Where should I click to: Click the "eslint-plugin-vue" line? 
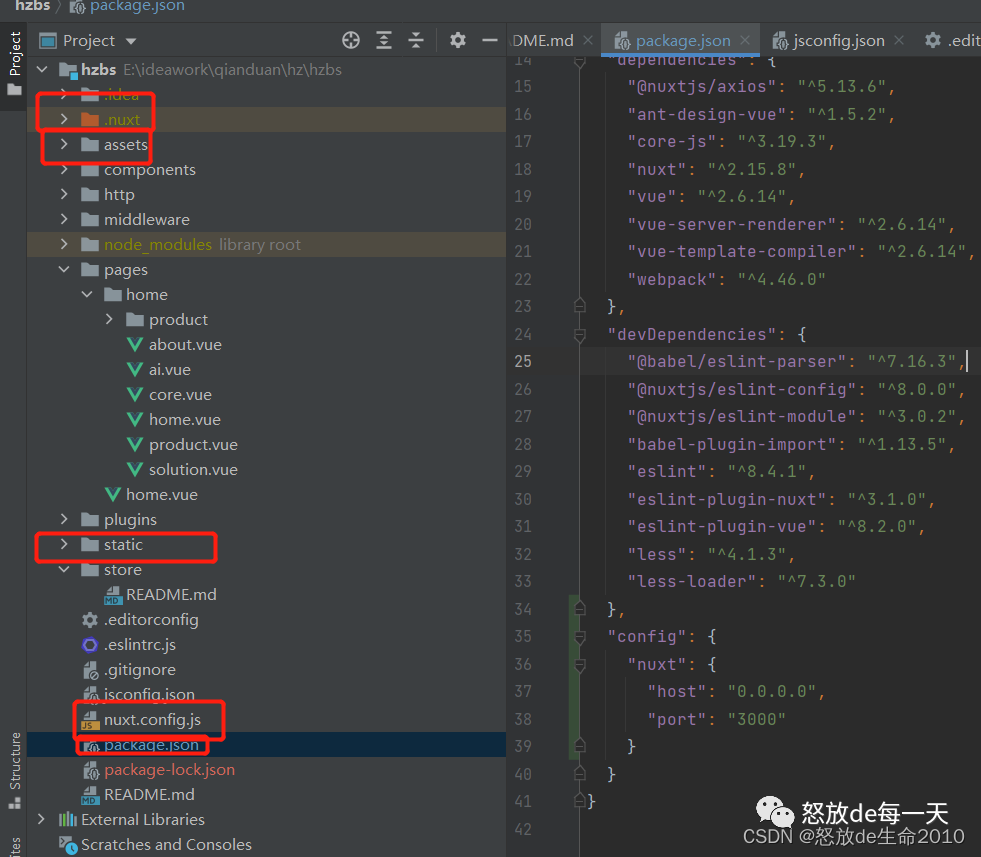click(x=776, y=527)
